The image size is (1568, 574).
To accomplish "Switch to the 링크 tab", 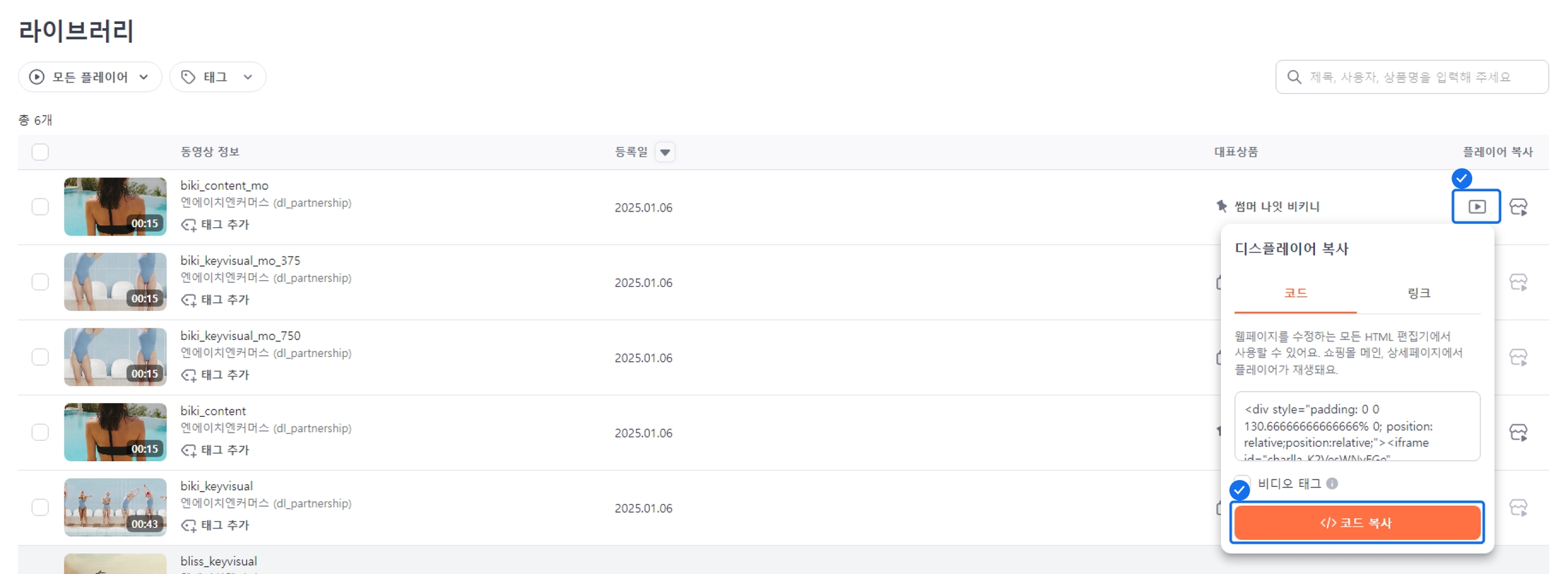I will [1418, 293].
